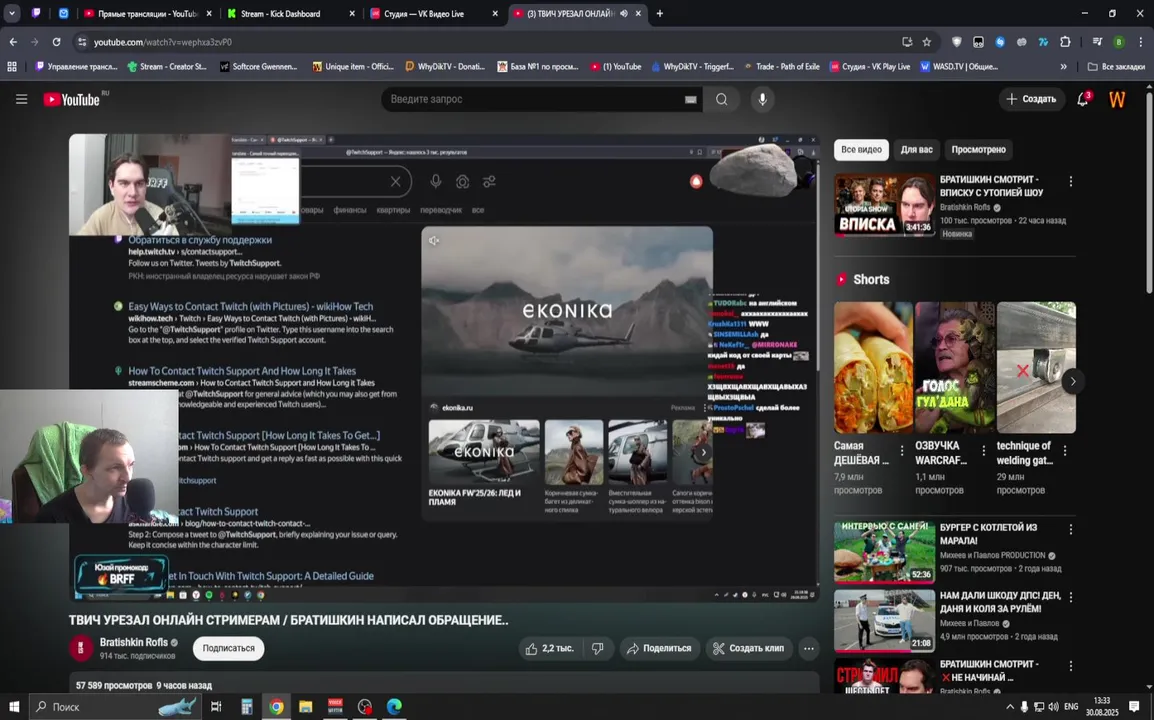Image resolution: width=1154 pixels, height=720 pixels.
Task: Open the Голос Гул'дана Short thumbnail
Action: 955,367
